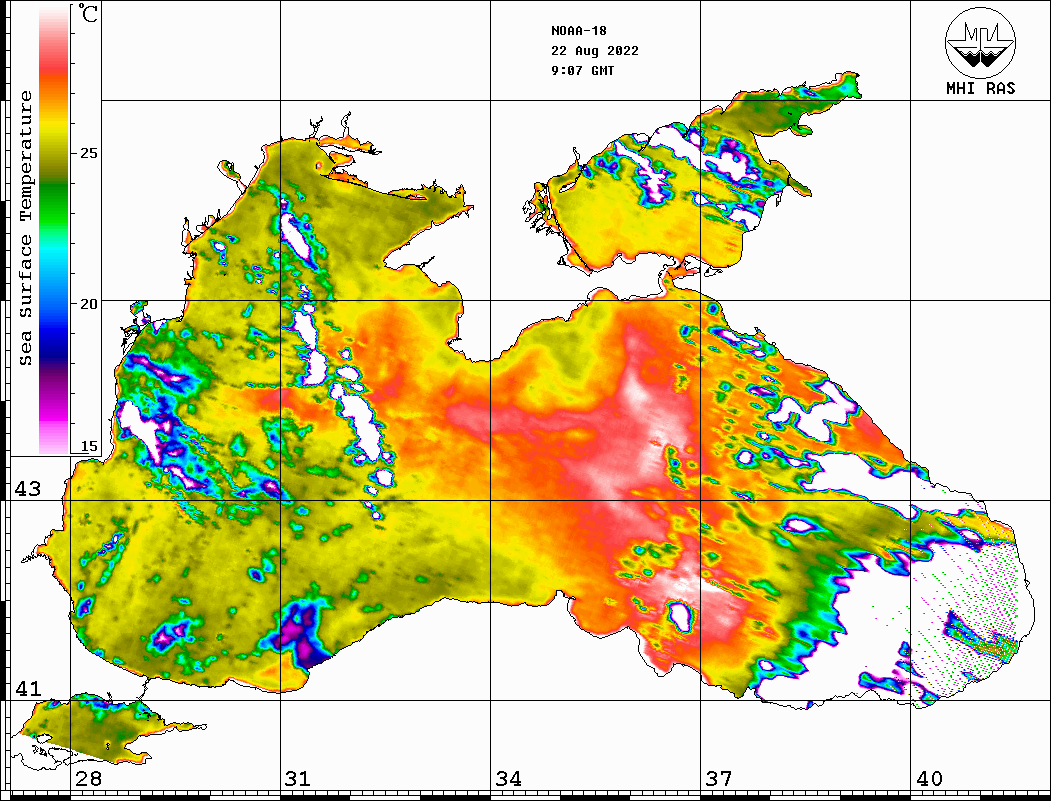Click the MHI RAS logo emblem
Image resolution: width=1051 pixels, height=801 pixels.
tap(980, 42)
